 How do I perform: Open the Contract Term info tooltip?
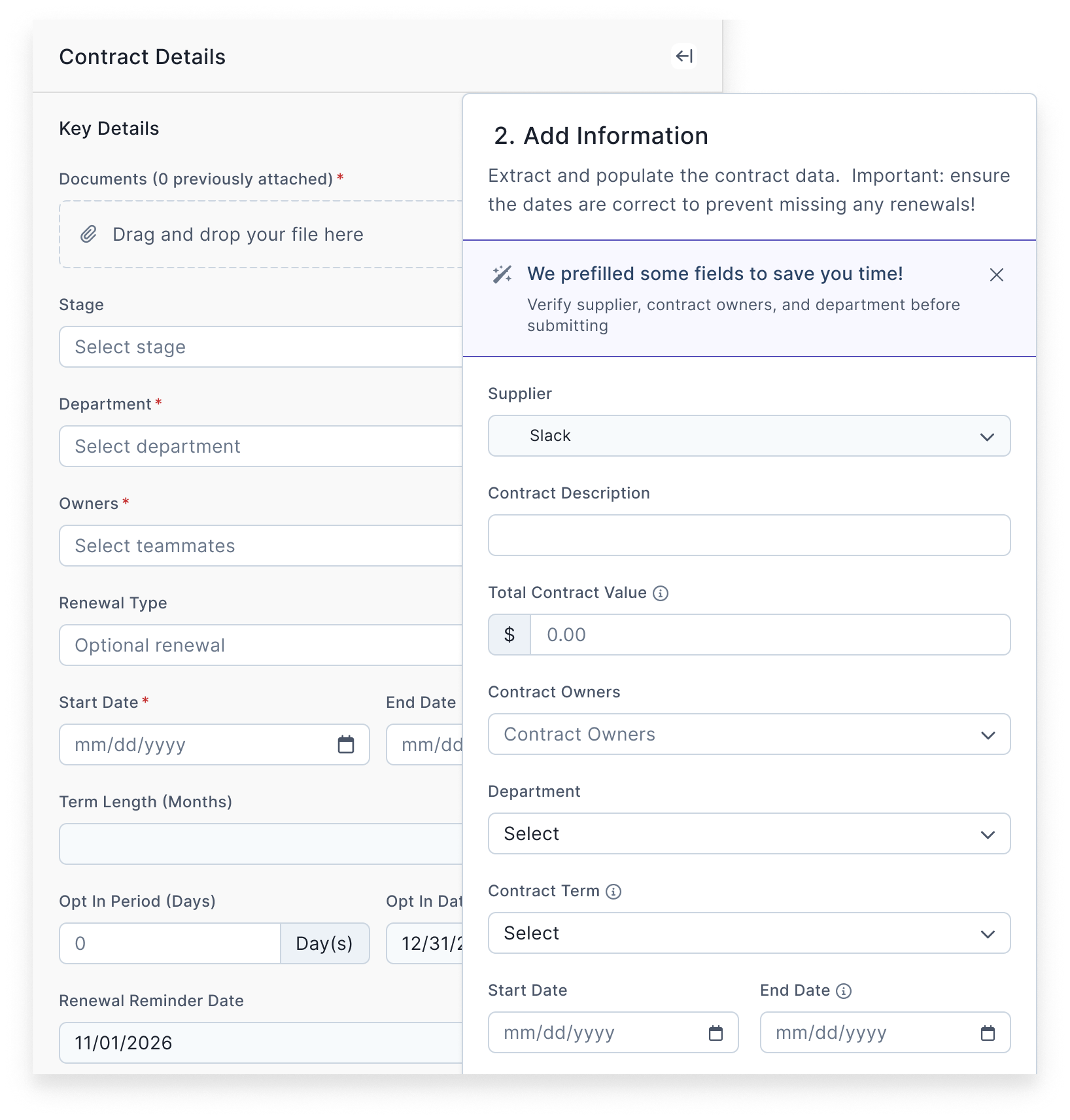(613, 890)
